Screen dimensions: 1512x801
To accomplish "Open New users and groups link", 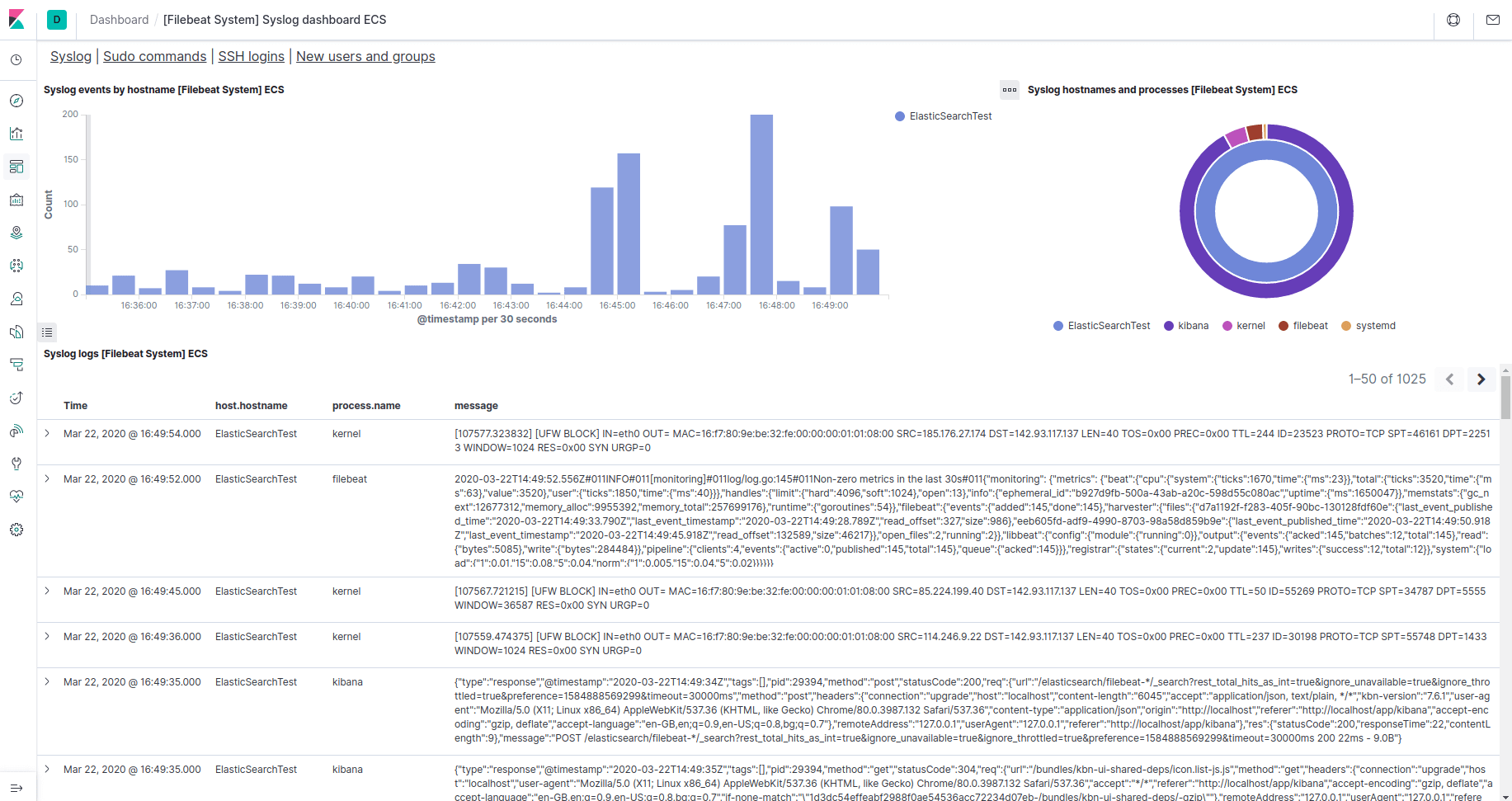I will 365,56.
